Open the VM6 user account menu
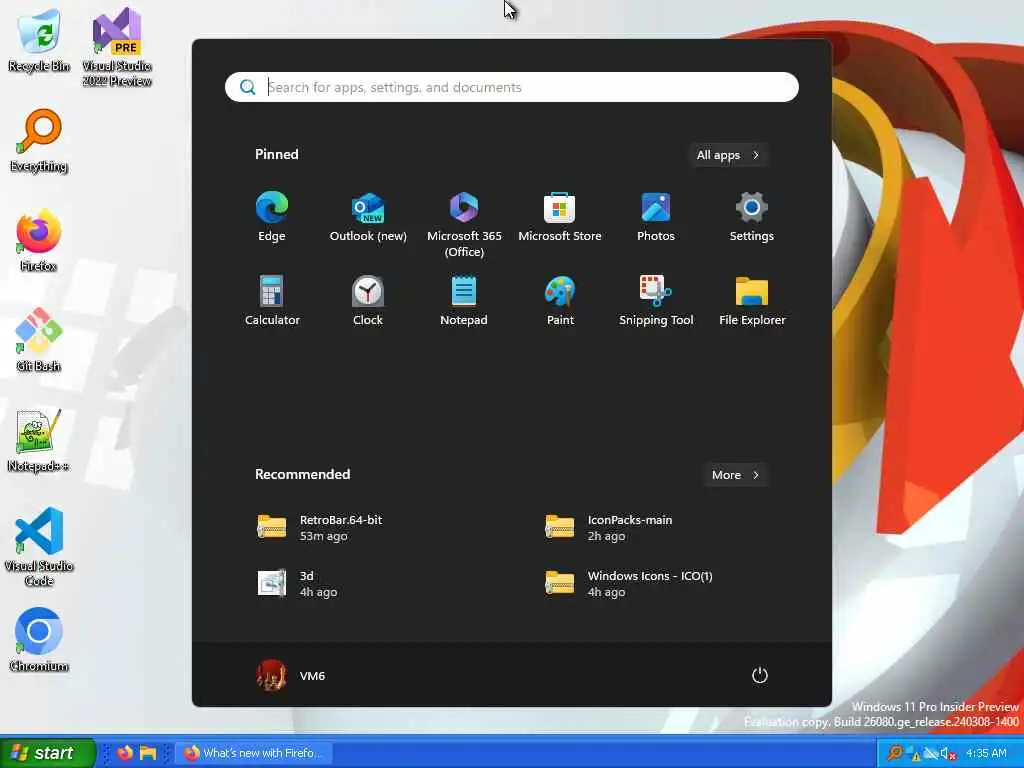 (x=291, y=675)
